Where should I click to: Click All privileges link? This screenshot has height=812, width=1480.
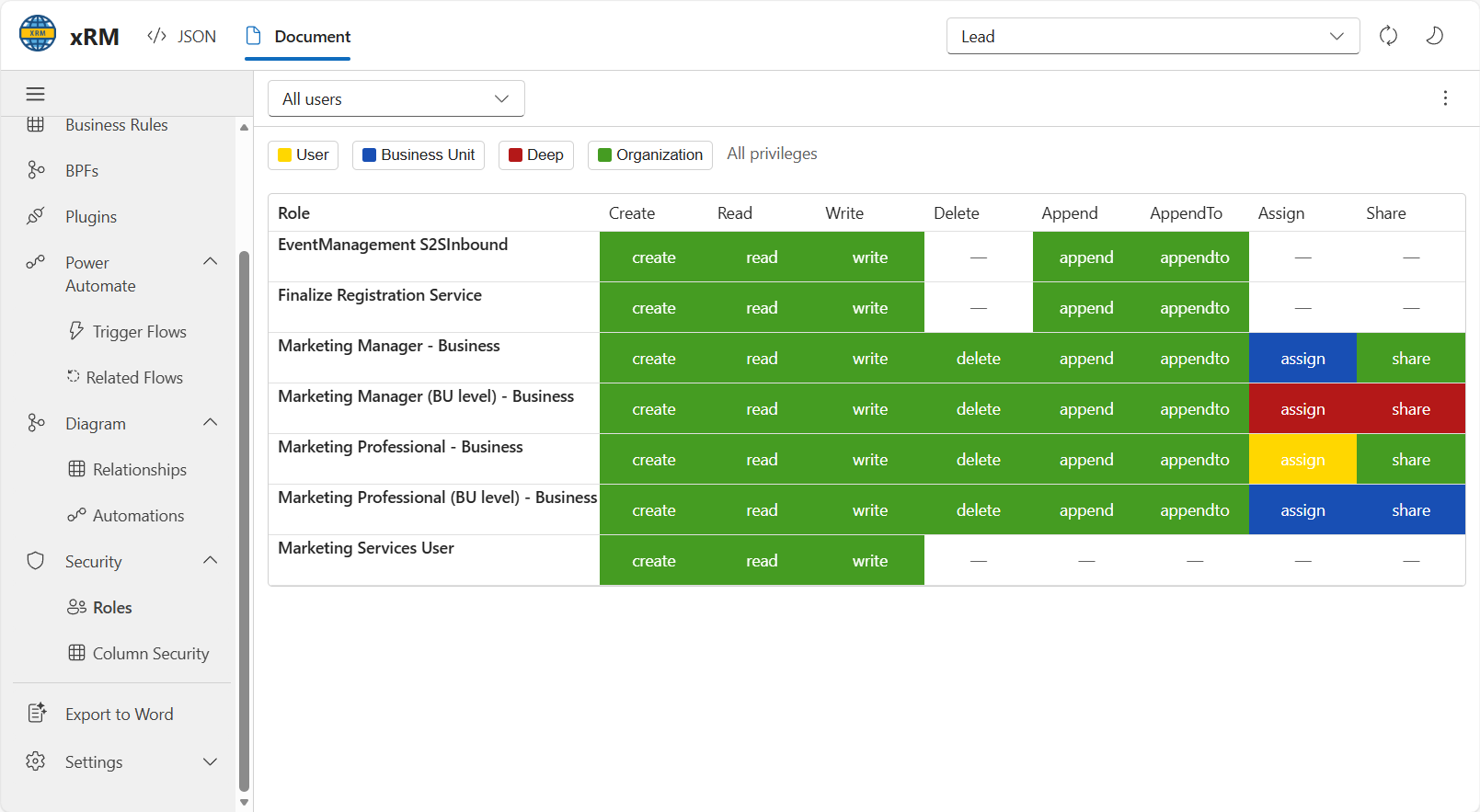click(772, 154)
